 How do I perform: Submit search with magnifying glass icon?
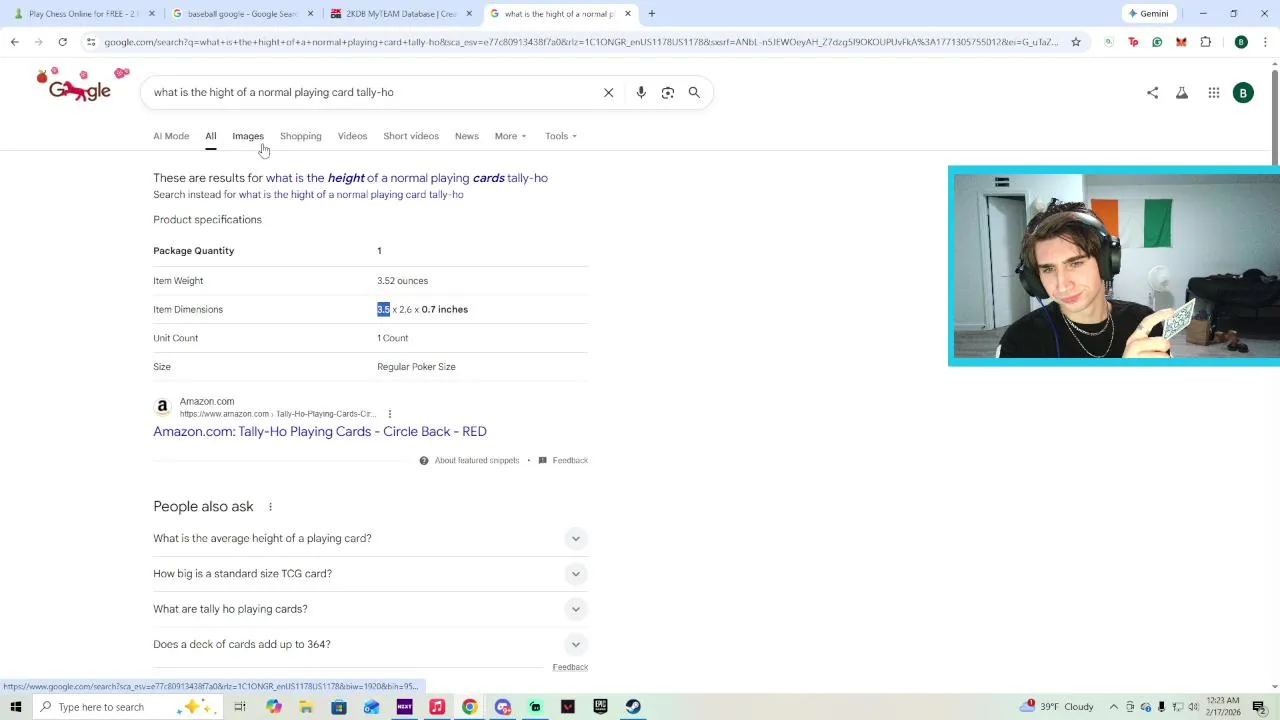click(694, 92)
